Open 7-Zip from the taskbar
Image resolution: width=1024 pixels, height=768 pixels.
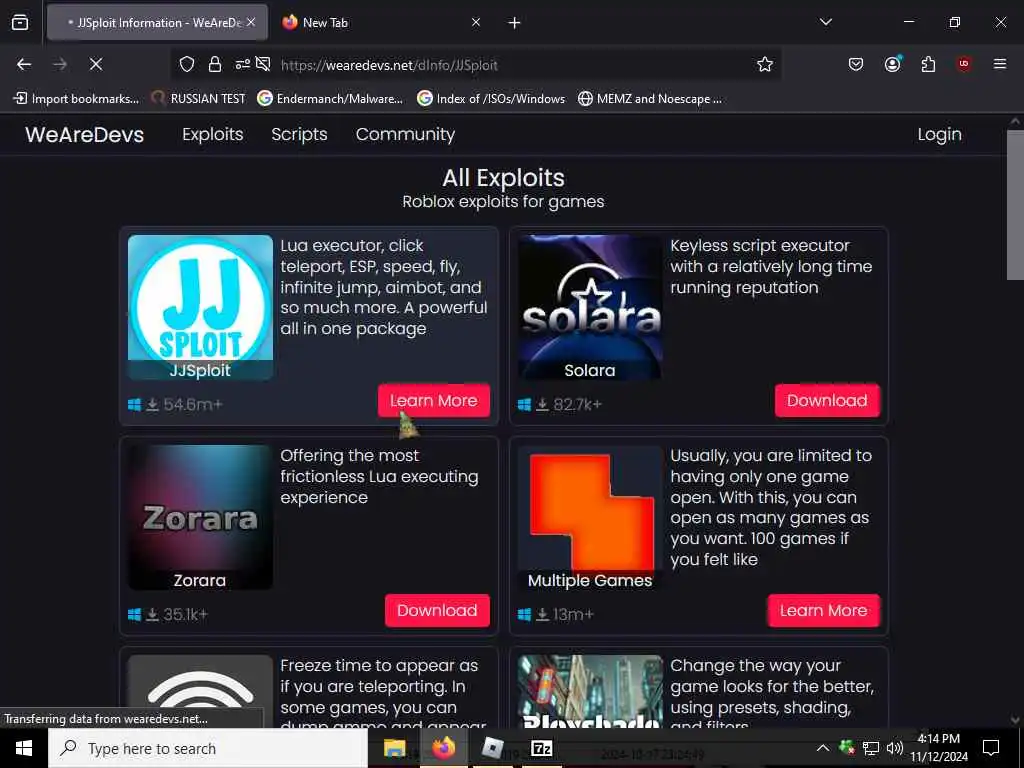coord(541,748)
